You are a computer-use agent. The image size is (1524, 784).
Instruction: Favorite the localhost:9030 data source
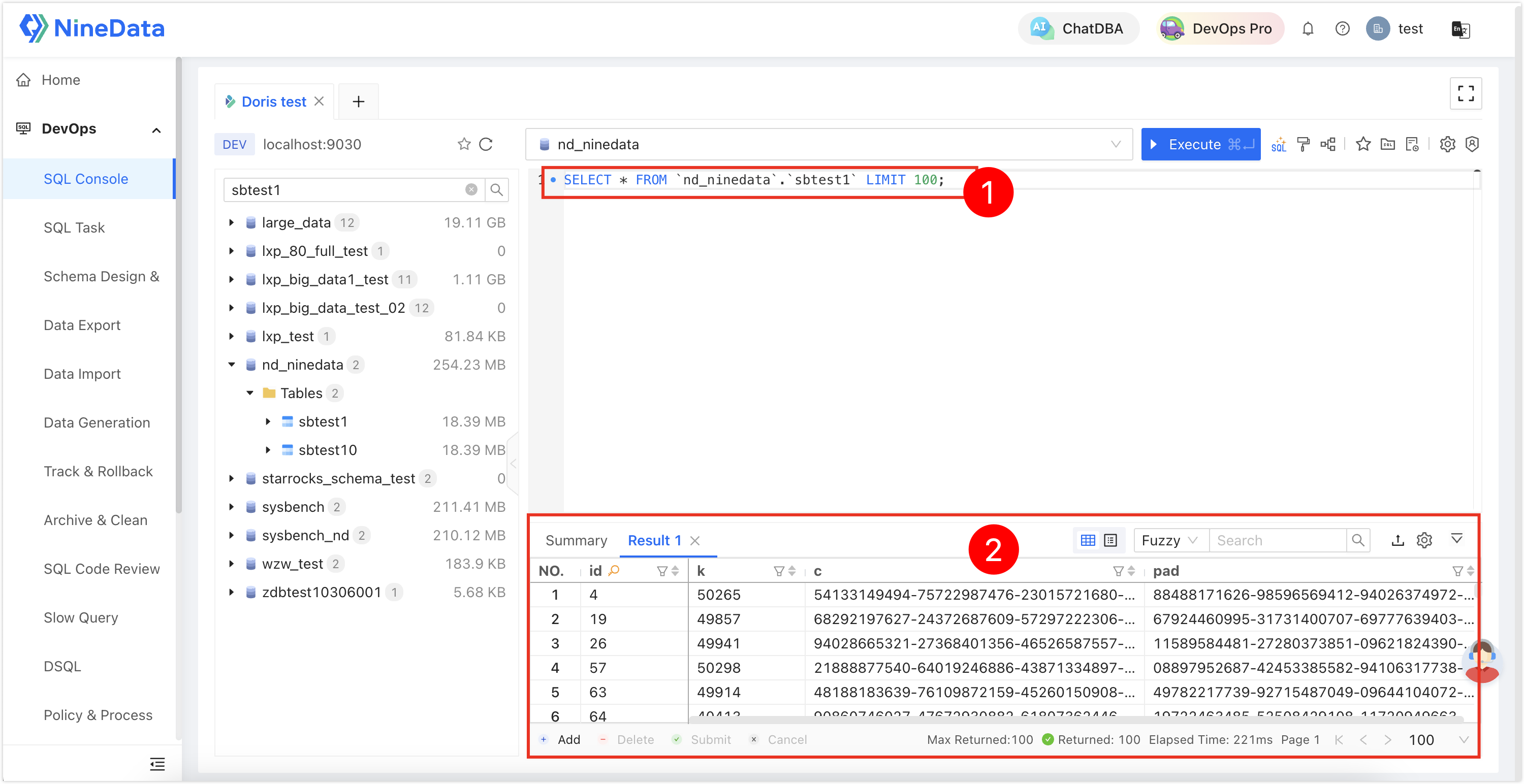[464, 144]
